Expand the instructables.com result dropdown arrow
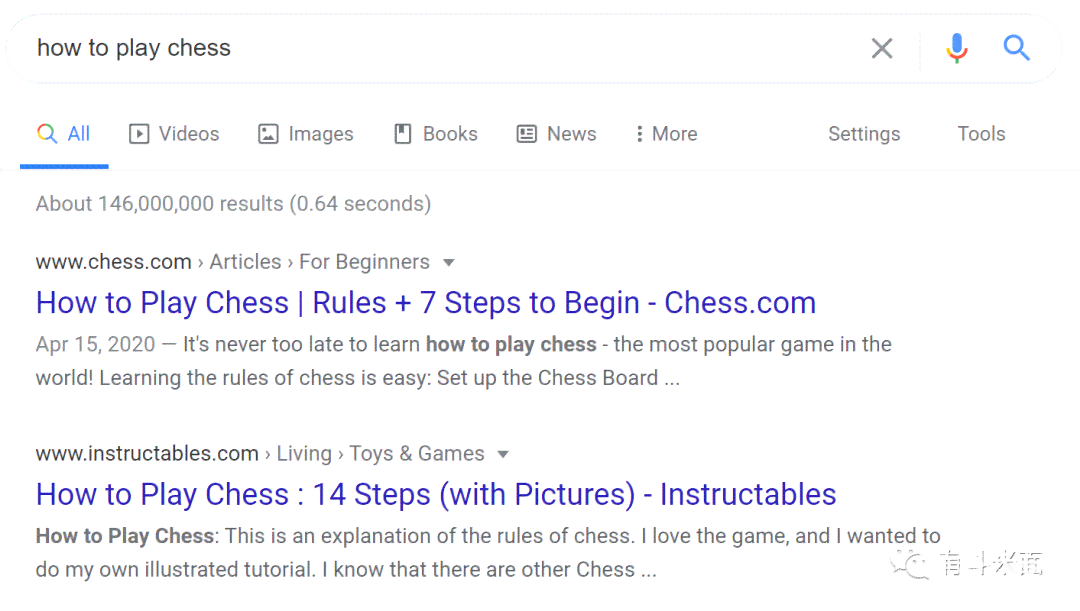The image size is (1080, 611). (503, 454)
